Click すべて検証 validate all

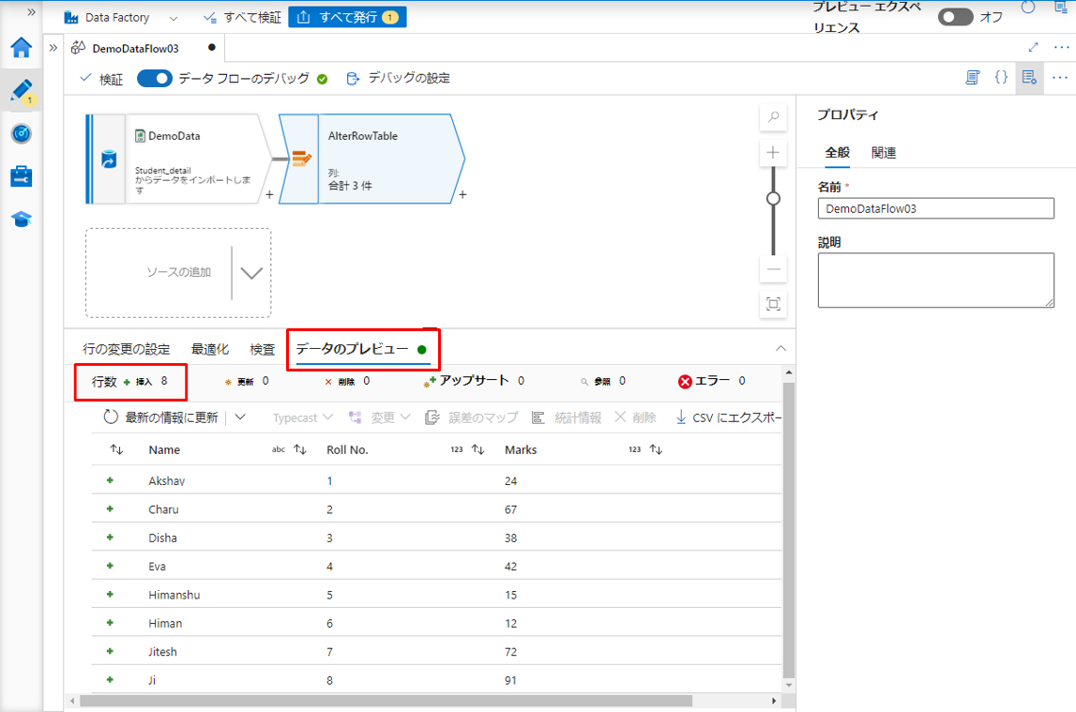[242, 17]
